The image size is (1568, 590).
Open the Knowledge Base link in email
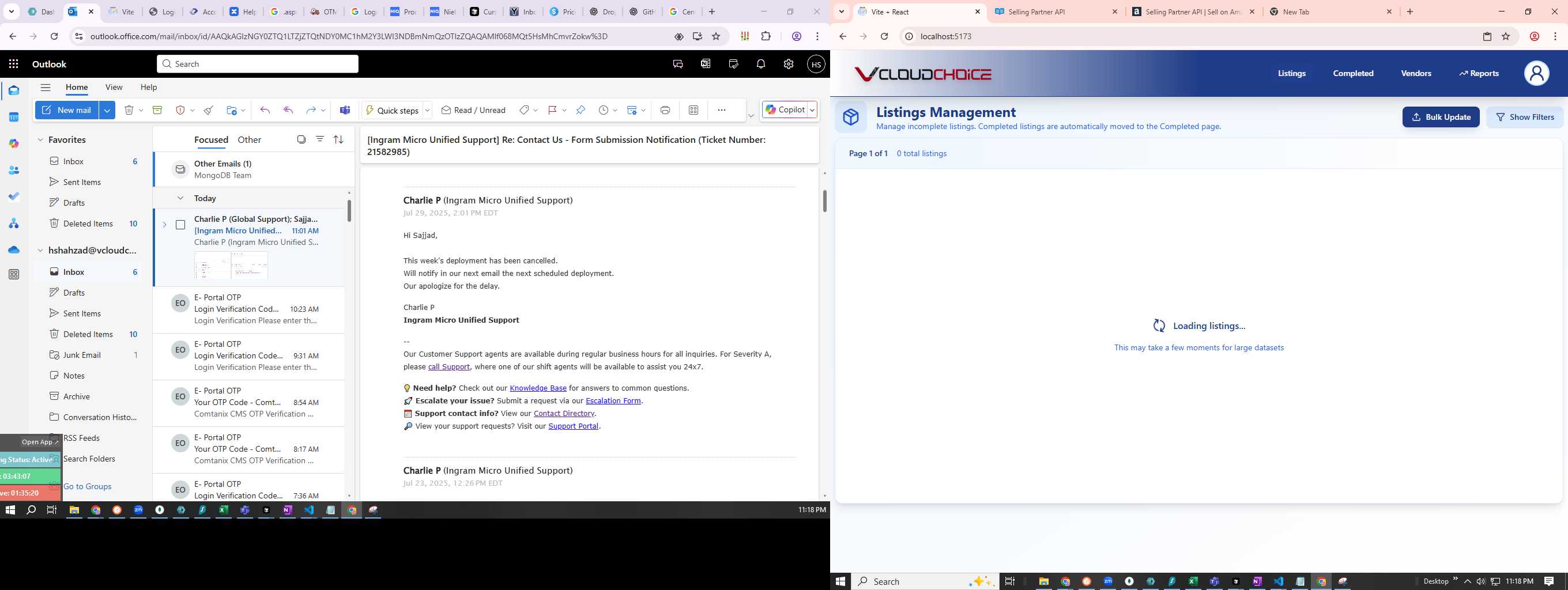pyautogui.click(x=538, y=388)
